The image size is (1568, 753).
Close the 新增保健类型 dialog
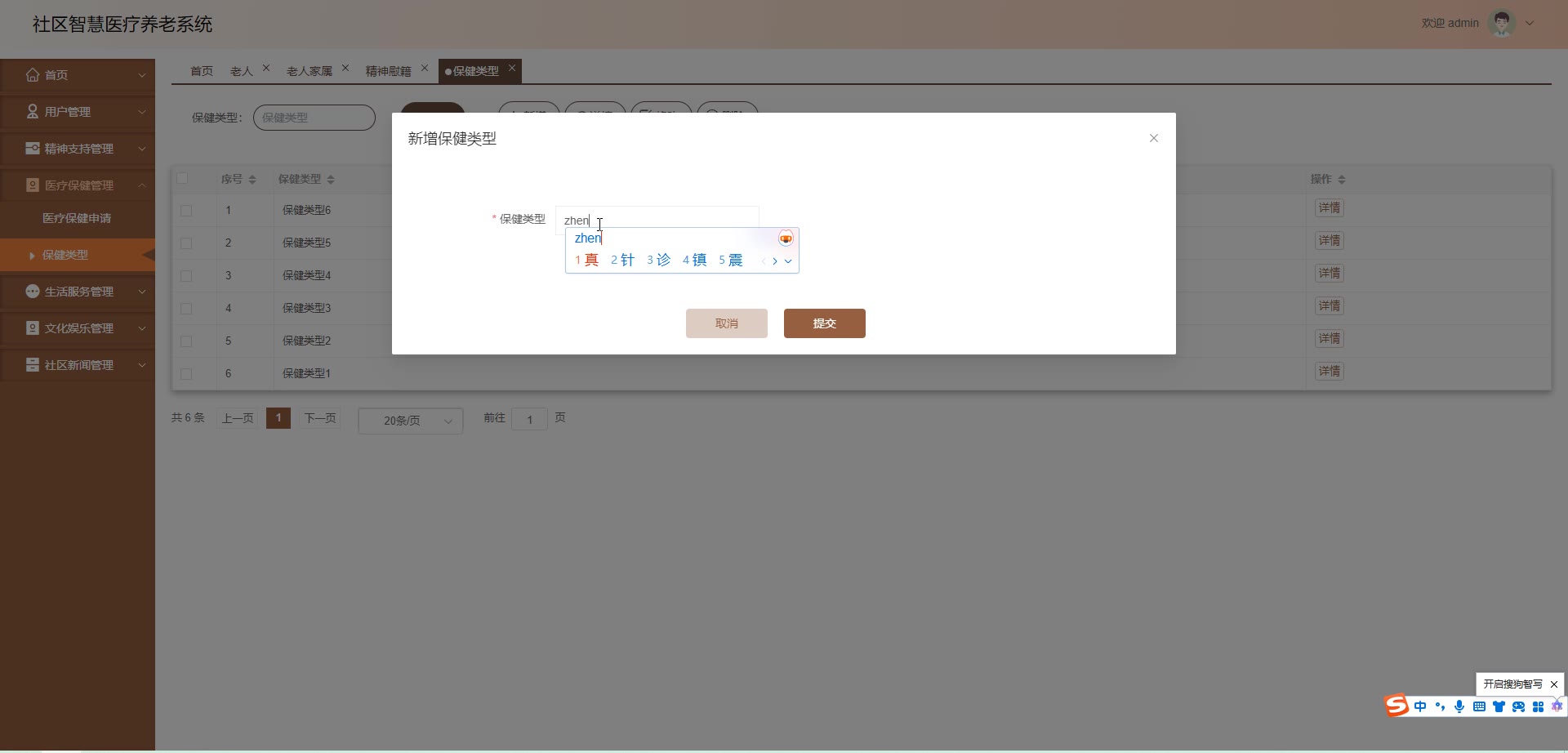[1154, 138]
